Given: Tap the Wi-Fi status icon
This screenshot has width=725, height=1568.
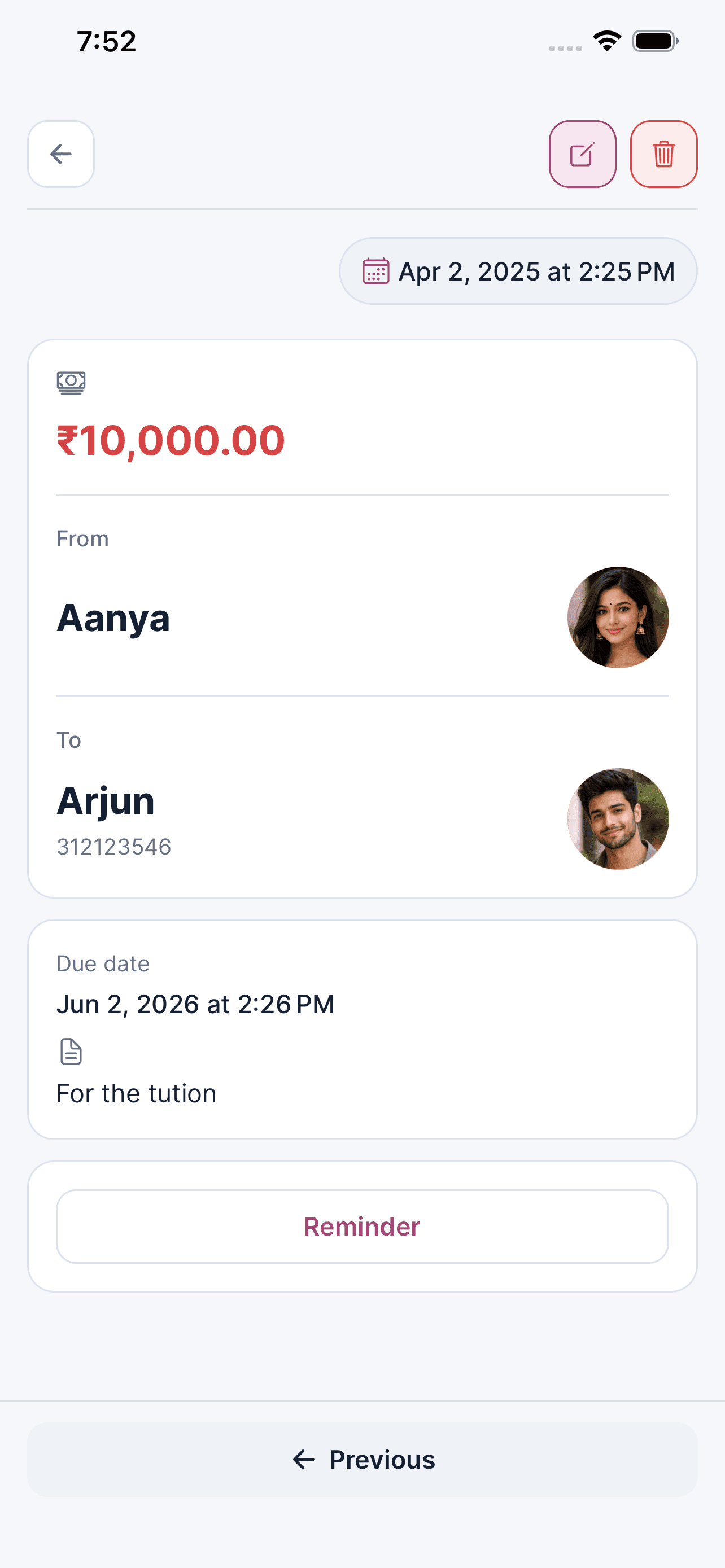Looking at the screenshot, I should (x=607, y=41).
